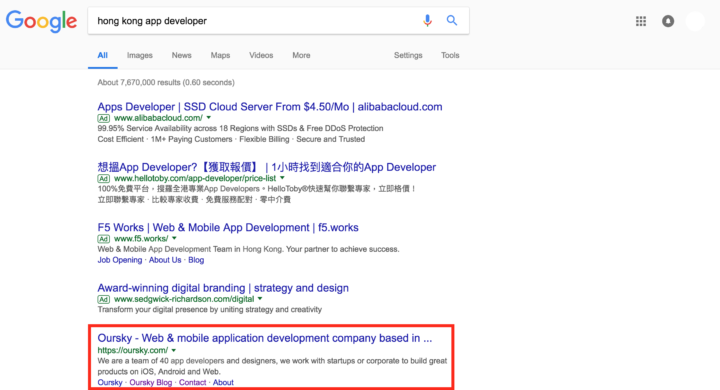Expand dropdown arrow beside https://oursky.com/
The height and width of the screenshot is (390, 720).
tap(174, 350)
